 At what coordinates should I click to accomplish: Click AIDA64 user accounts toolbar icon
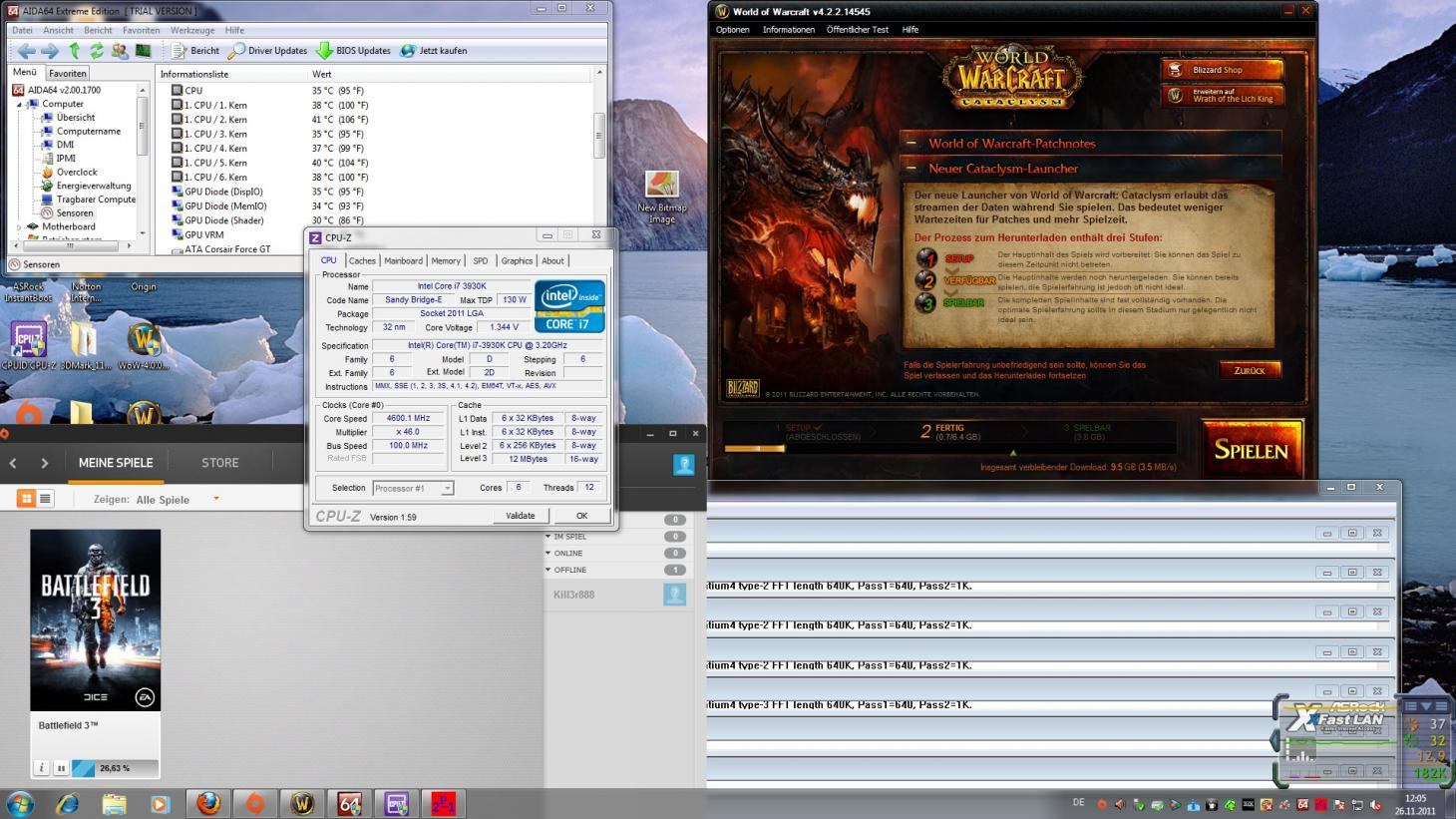[x=120, y=51]
